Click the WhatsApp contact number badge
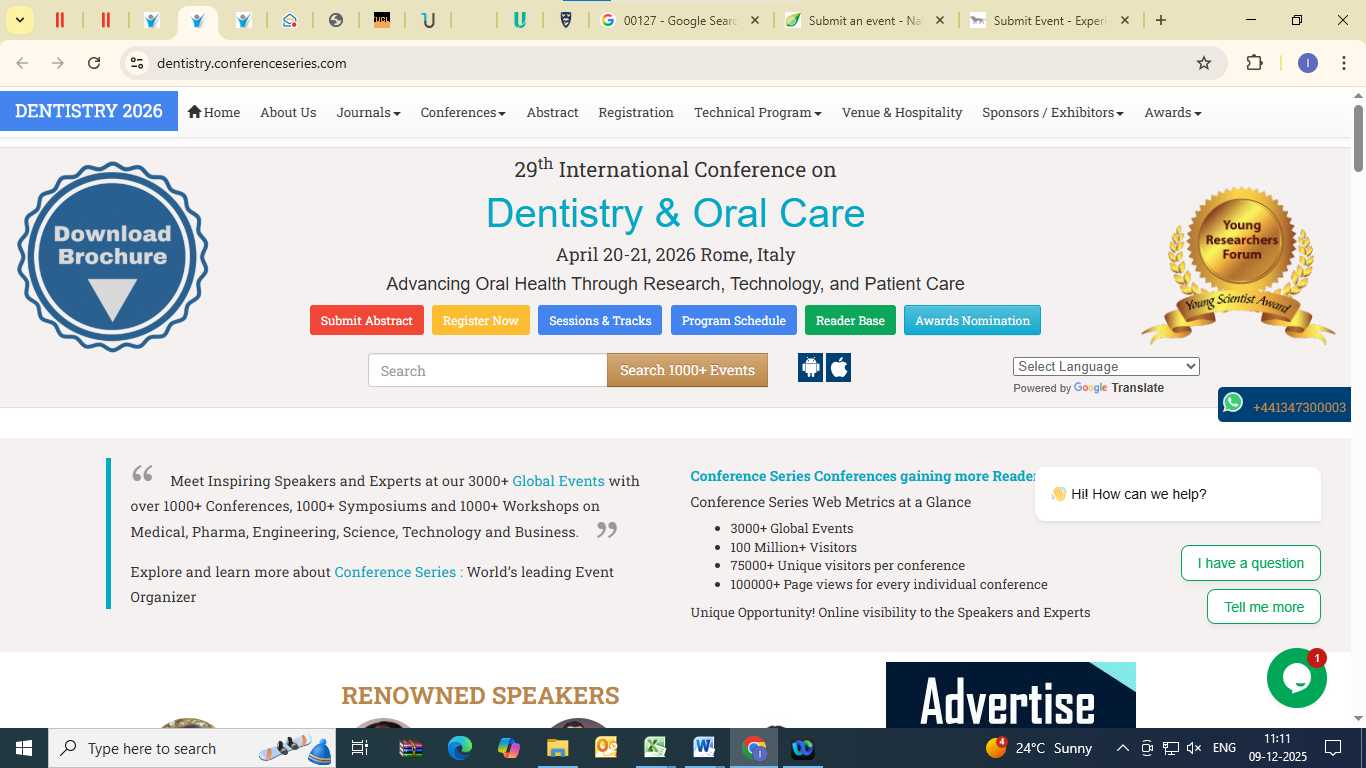The width and height of the screenshot is (1366, 768). (1284, 405)
